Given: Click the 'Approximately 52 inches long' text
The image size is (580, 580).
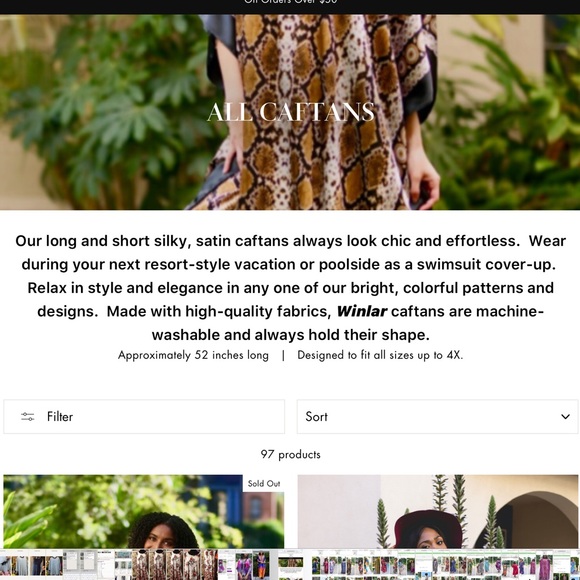Looking at the screenshot, I should (x=193, y=355).
